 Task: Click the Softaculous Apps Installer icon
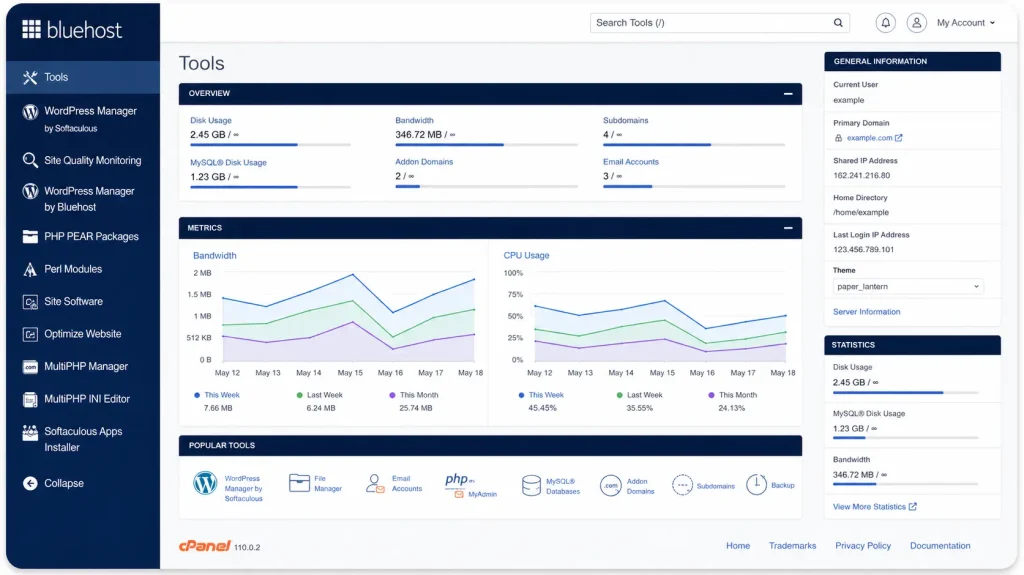(x=30, y=433)
